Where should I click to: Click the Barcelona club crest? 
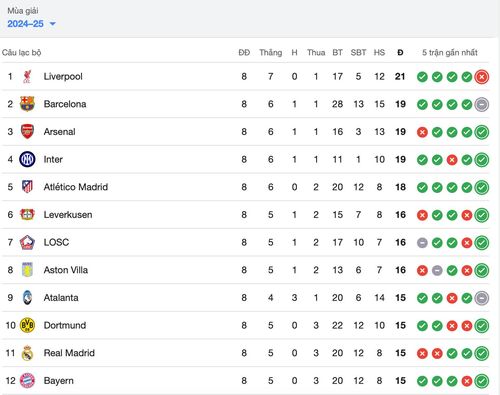27,104
